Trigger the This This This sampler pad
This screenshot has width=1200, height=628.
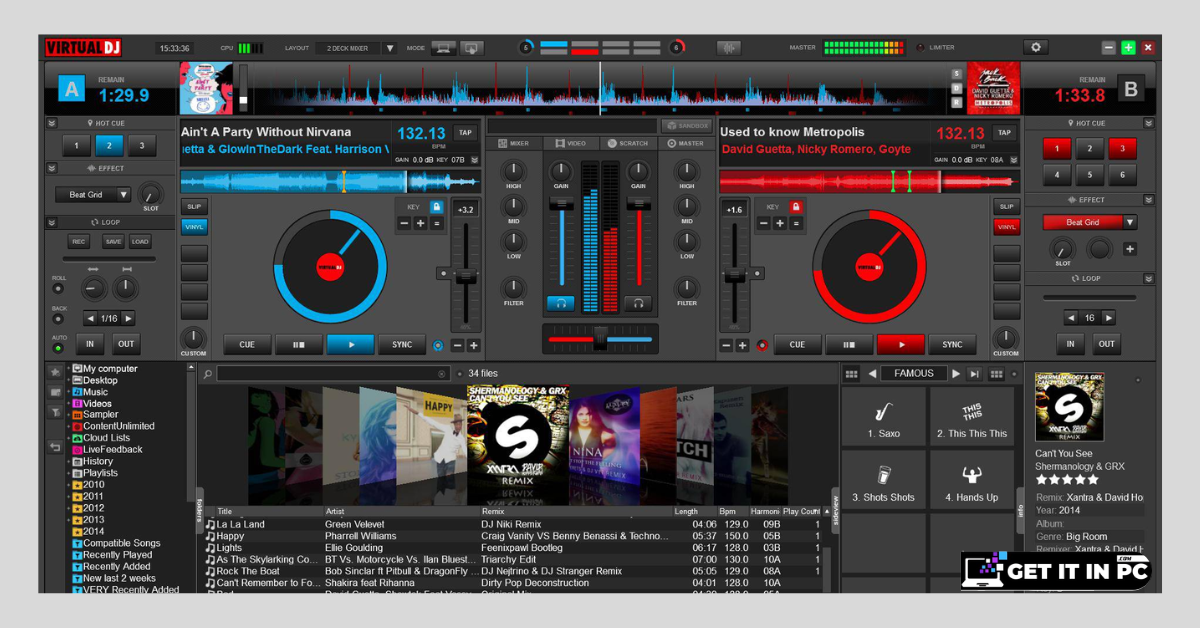click(x=971, y=416)
